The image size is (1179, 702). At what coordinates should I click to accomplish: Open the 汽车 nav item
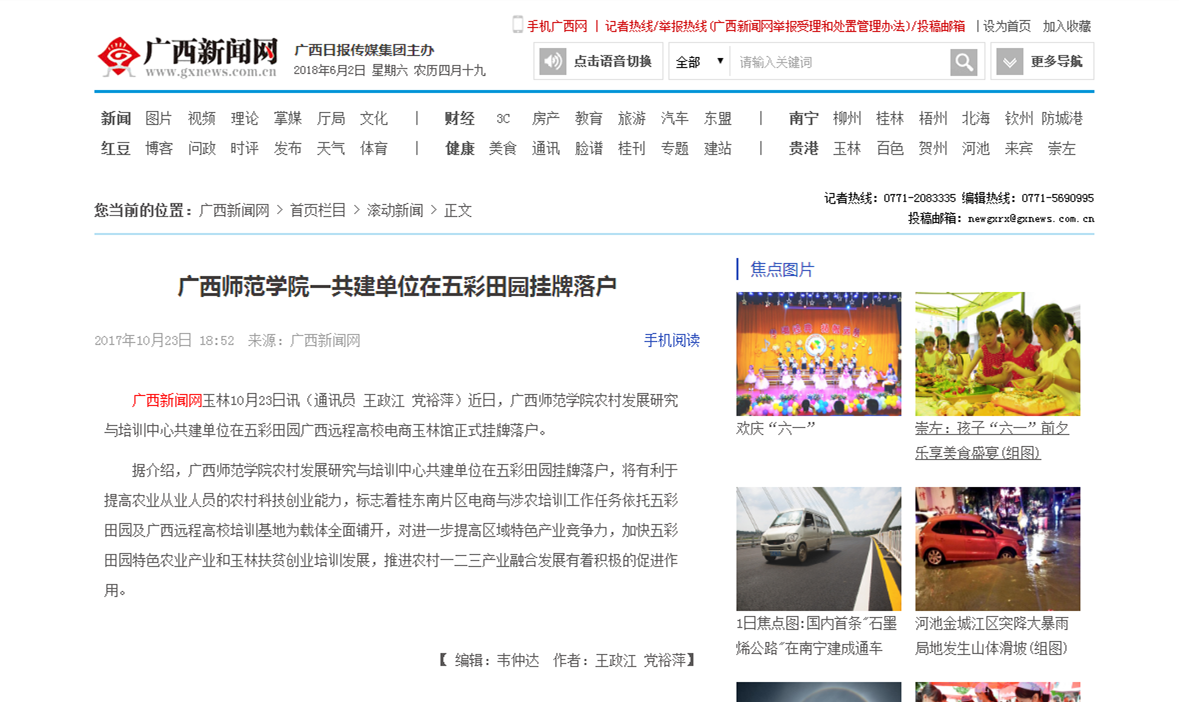[x=674, y=118]
